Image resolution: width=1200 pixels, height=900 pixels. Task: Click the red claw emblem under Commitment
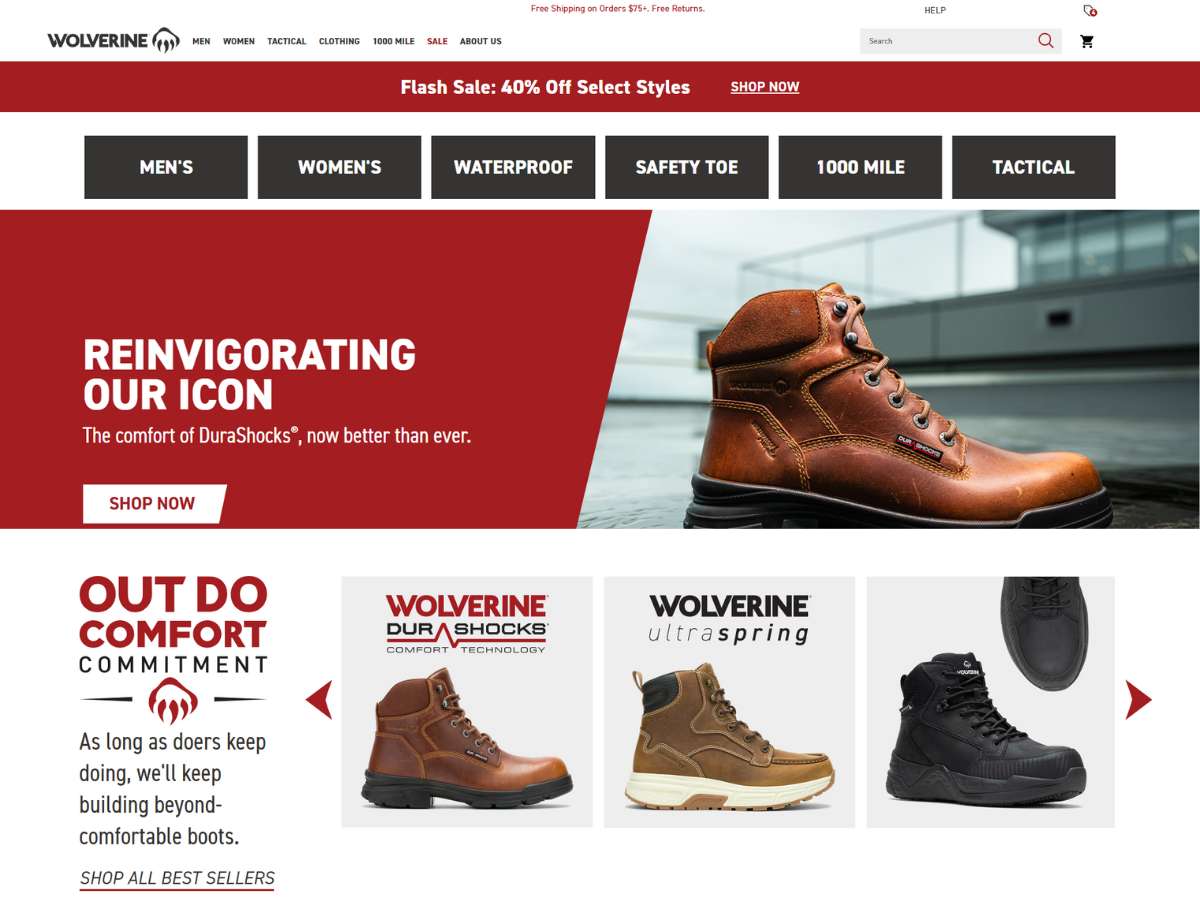173,699
